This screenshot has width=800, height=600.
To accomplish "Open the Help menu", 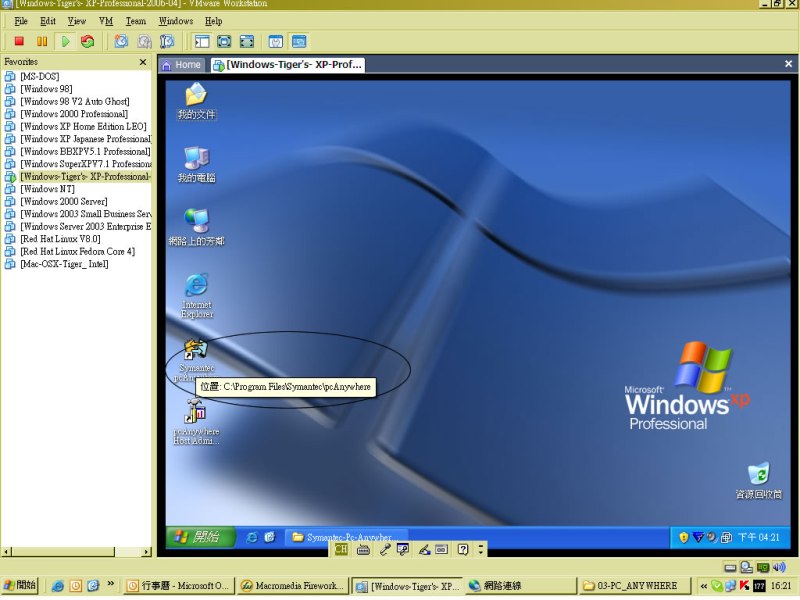I will (213, 21).
